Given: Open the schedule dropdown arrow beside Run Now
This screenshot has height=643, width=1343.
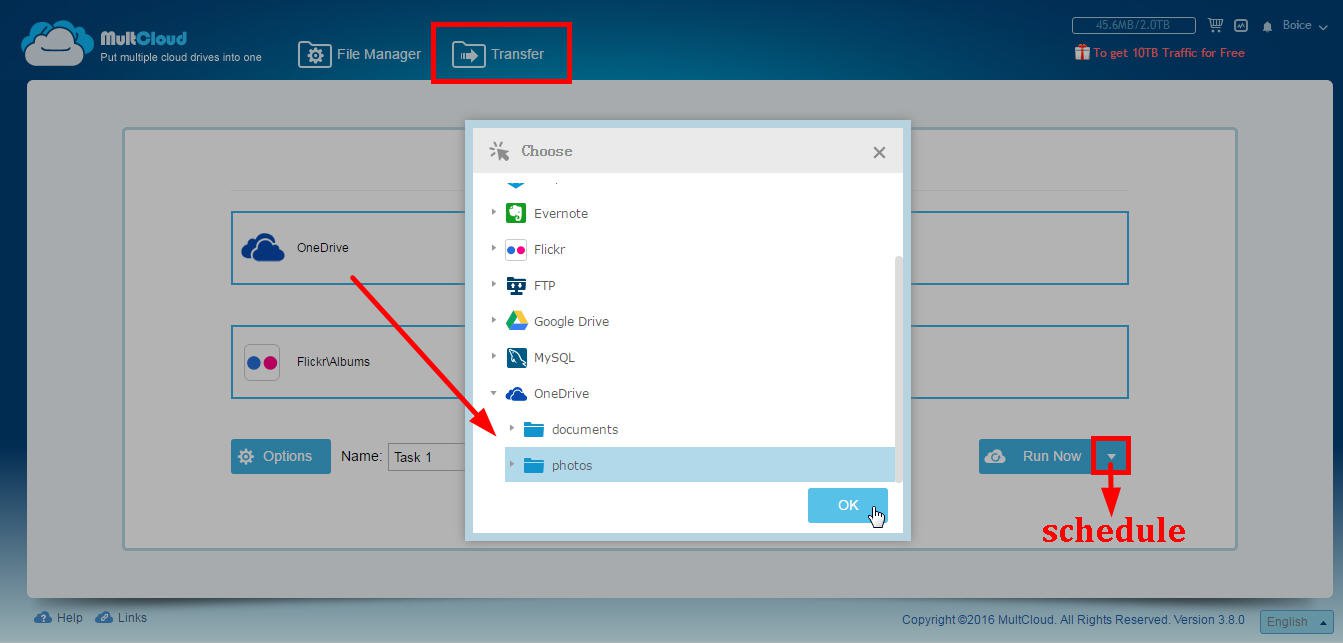Looking at the screenshot, I should tap(1111, 456).
